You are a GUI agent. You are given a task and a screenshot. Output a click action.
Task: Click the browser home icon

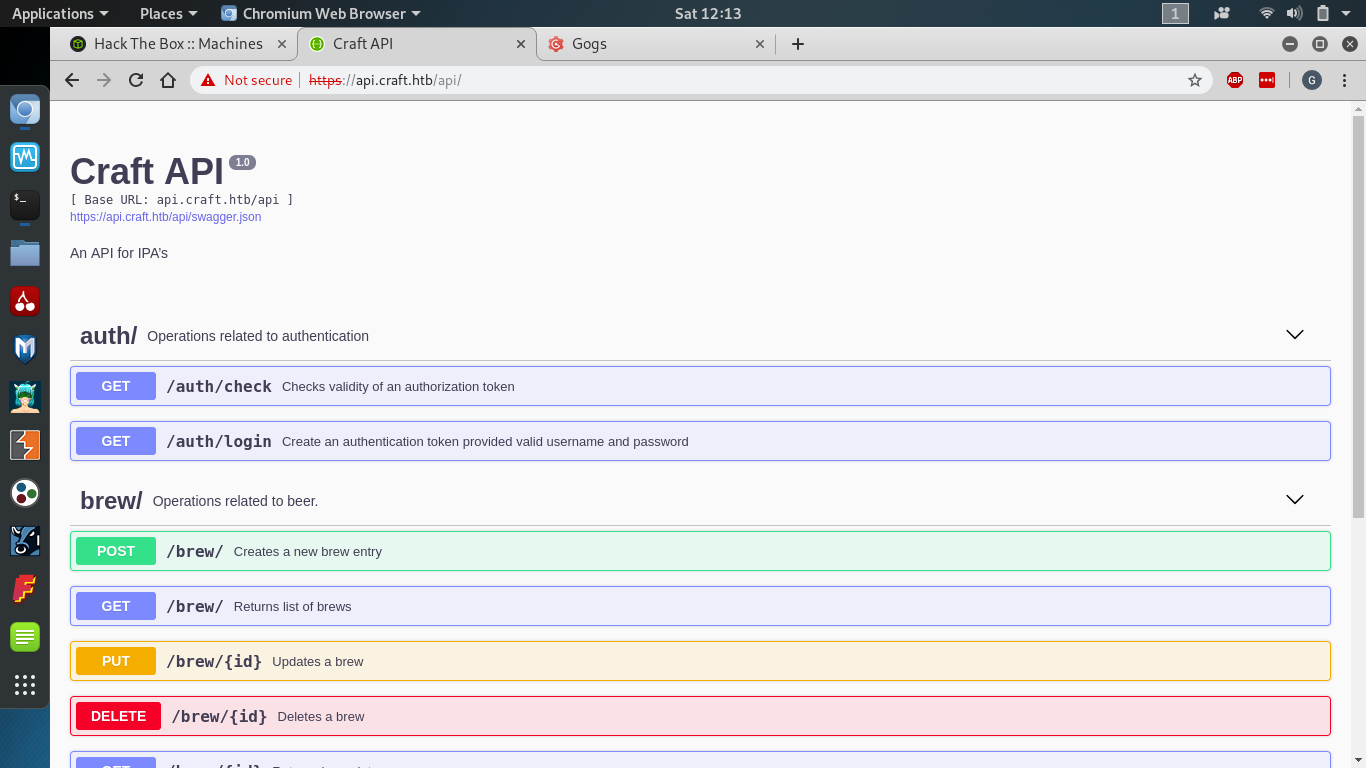coord(168,80)
